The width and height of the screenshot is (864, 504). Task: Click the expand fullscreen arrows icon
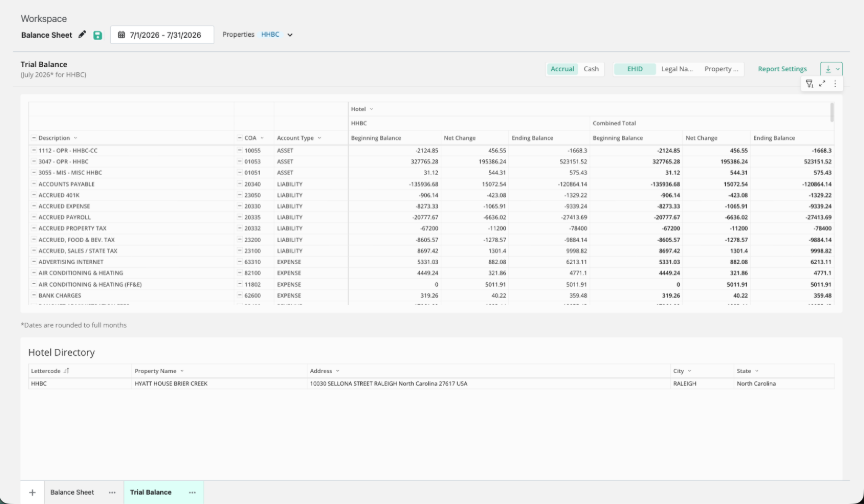[822, 84]
